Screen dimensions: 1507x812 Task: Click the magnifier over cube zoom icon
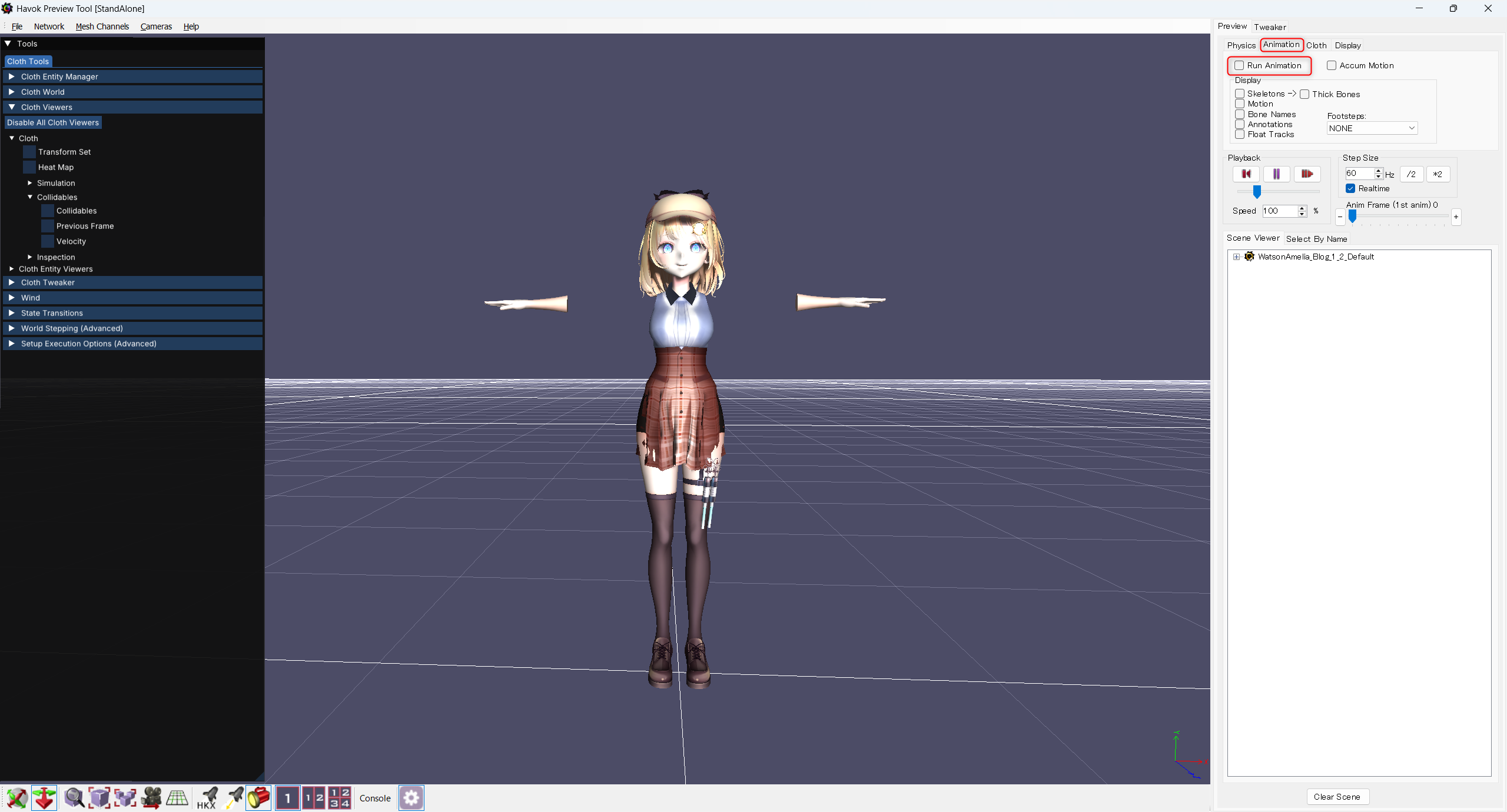[x=74, y=798]
